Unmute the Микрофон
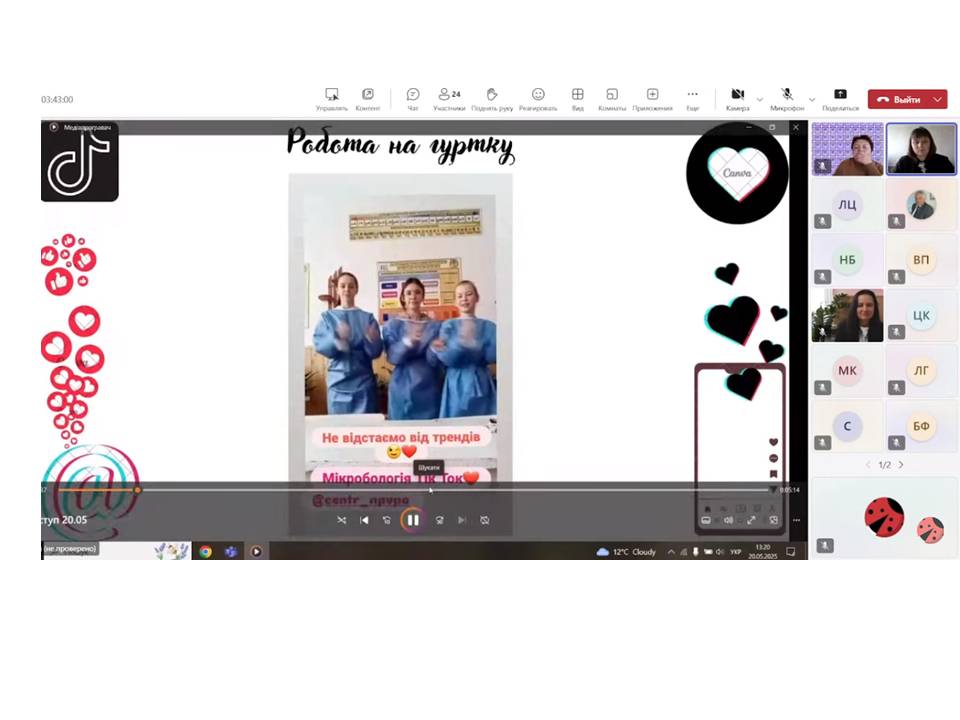Image resolution: width=960 pixels, height=720 pixels. point(787,99)
